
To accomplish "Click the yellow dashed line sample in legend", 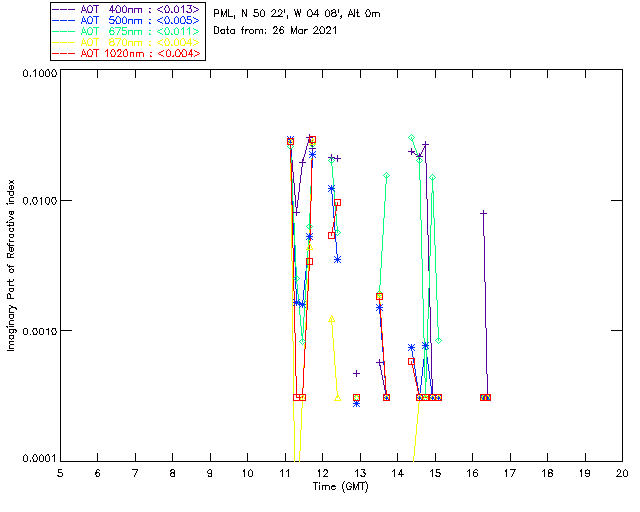I will [x=64, y=43].
